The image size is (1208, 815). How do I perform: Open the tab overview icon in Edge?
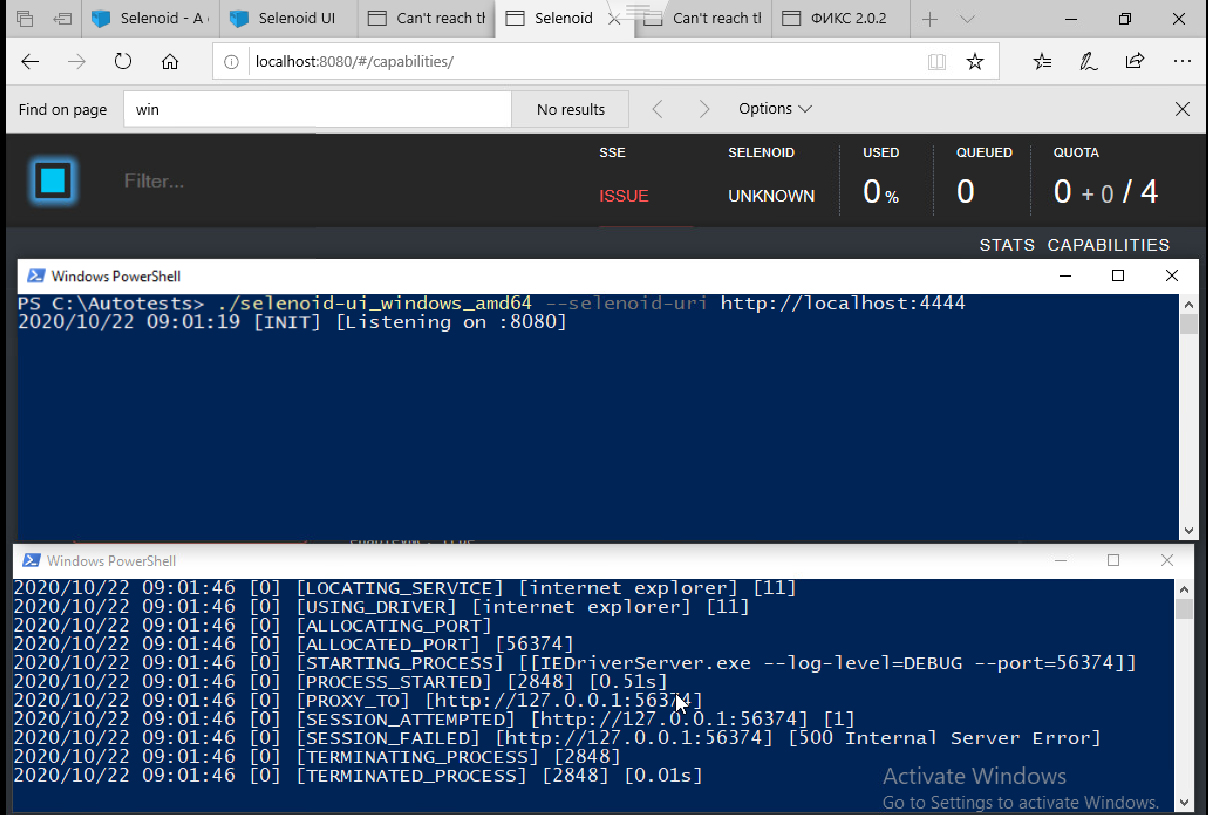coord(26,18)
